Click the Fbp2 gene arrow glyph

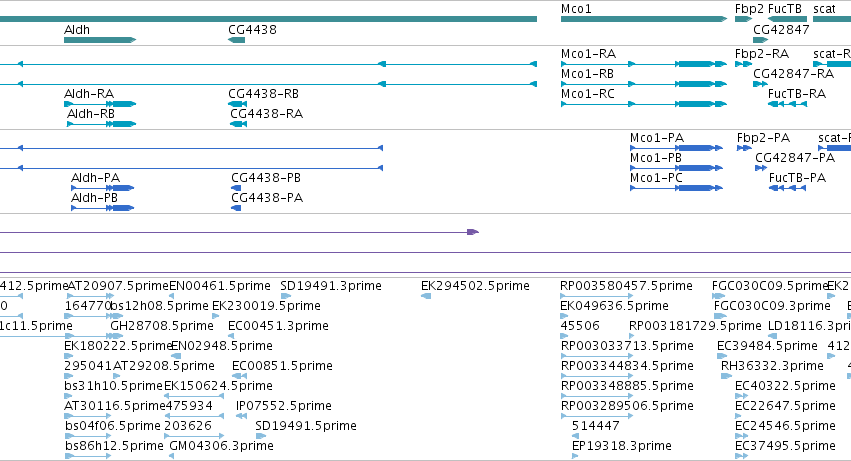[744, 19]
